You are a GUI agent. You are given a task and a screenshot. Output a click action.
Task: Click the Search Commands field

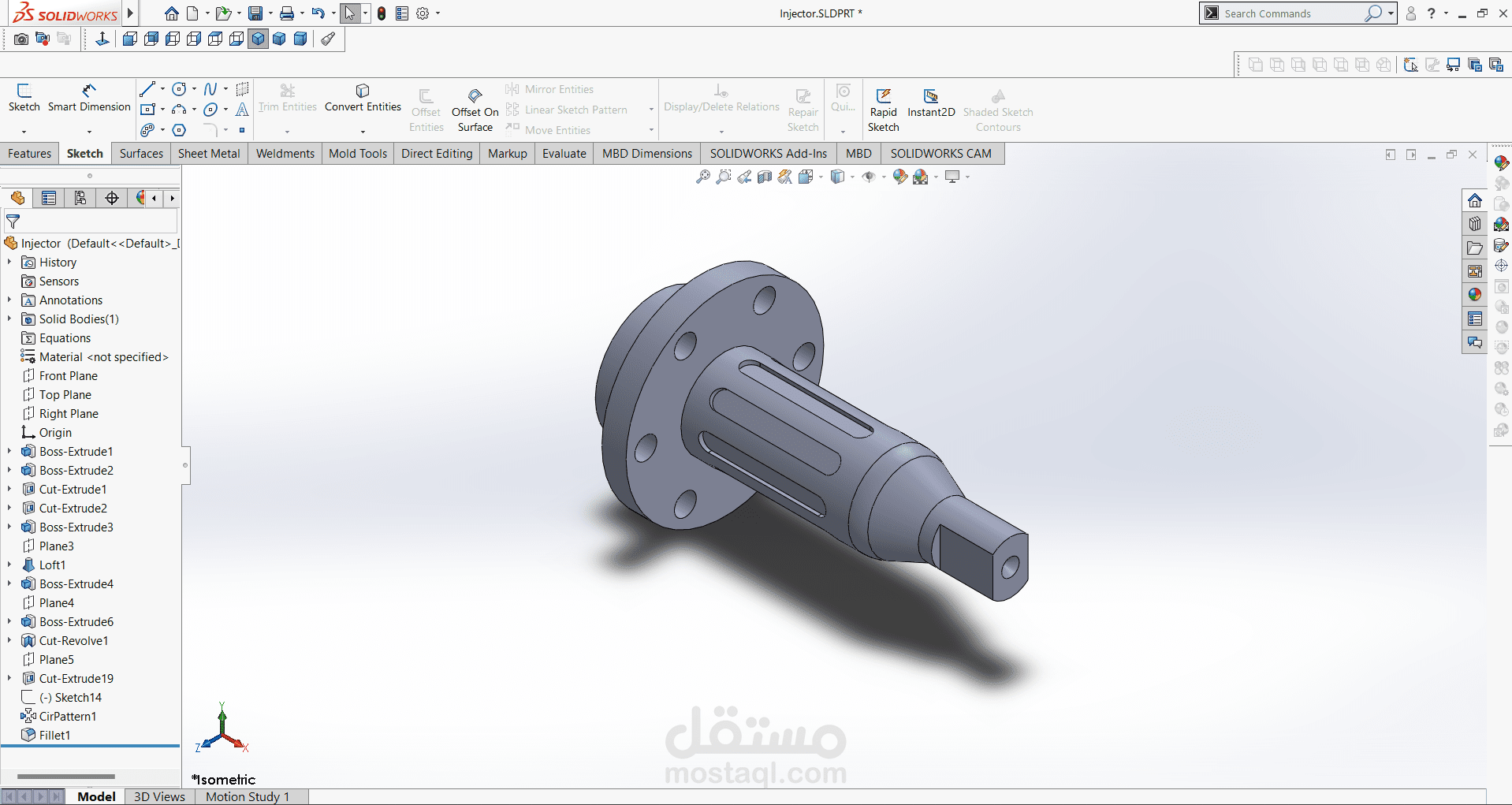coord(1293,13)
